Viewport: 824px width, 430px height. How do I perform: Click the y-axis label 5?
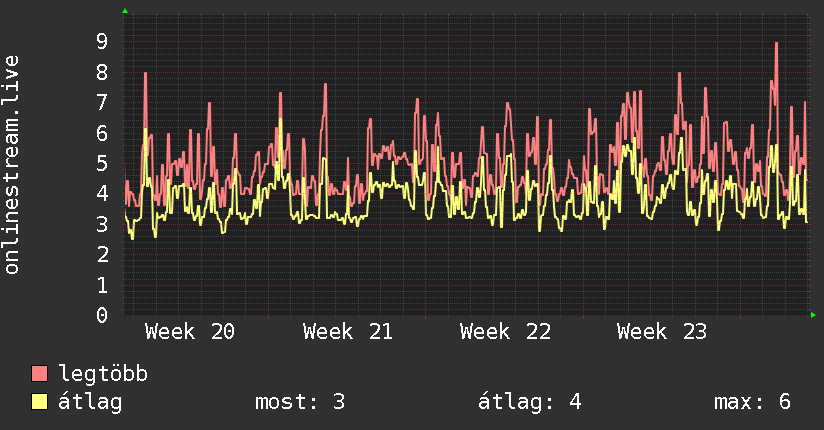102,163
